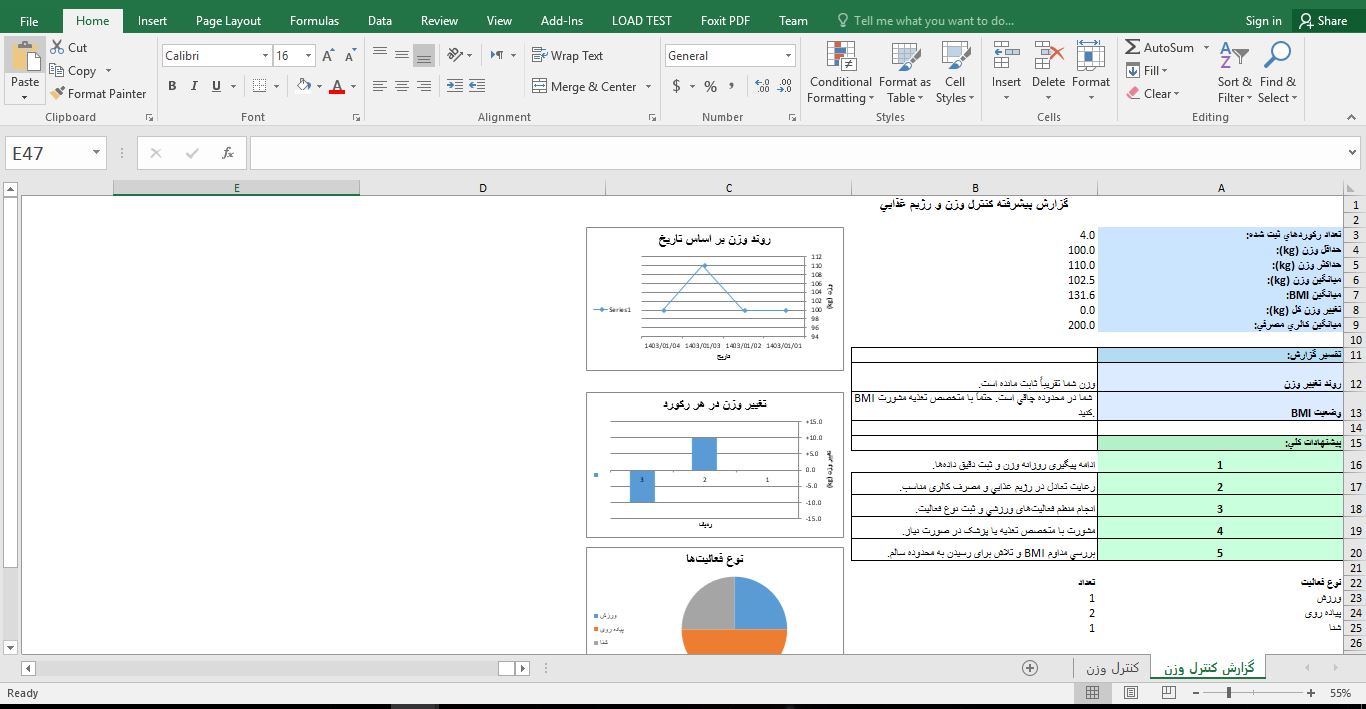Apply the Fill Color bucket
The height and width of the screenshot is (709, 1366).
(304, 86)
